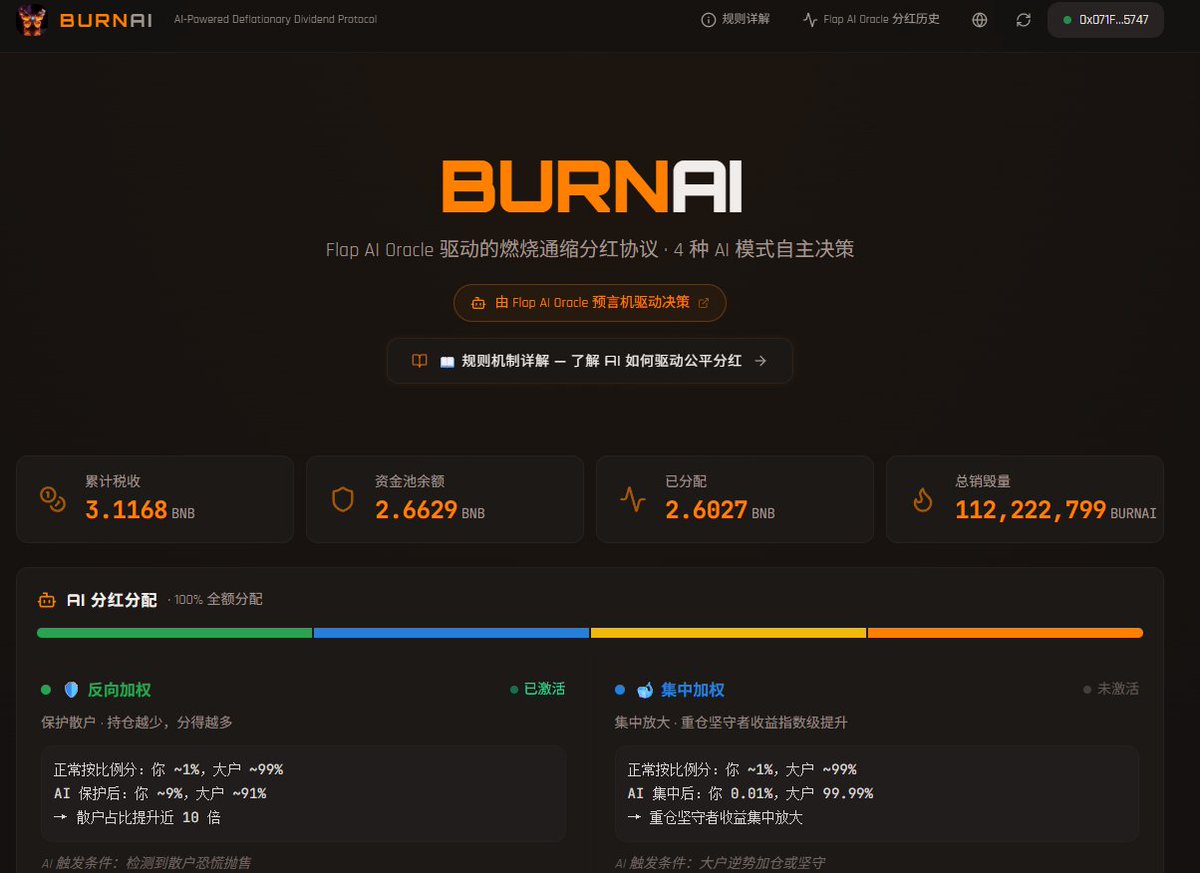Click the robot icon next to AI 分红分配

click(x=46, y=601)
